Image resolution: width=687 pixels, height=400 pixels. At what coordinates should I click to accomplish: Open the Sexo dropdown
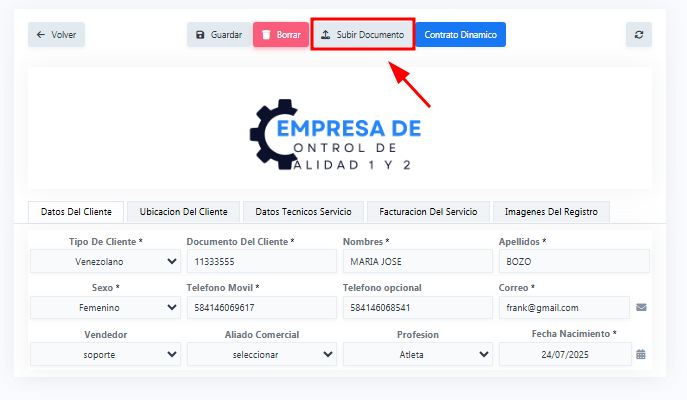[x=105, y=308]
